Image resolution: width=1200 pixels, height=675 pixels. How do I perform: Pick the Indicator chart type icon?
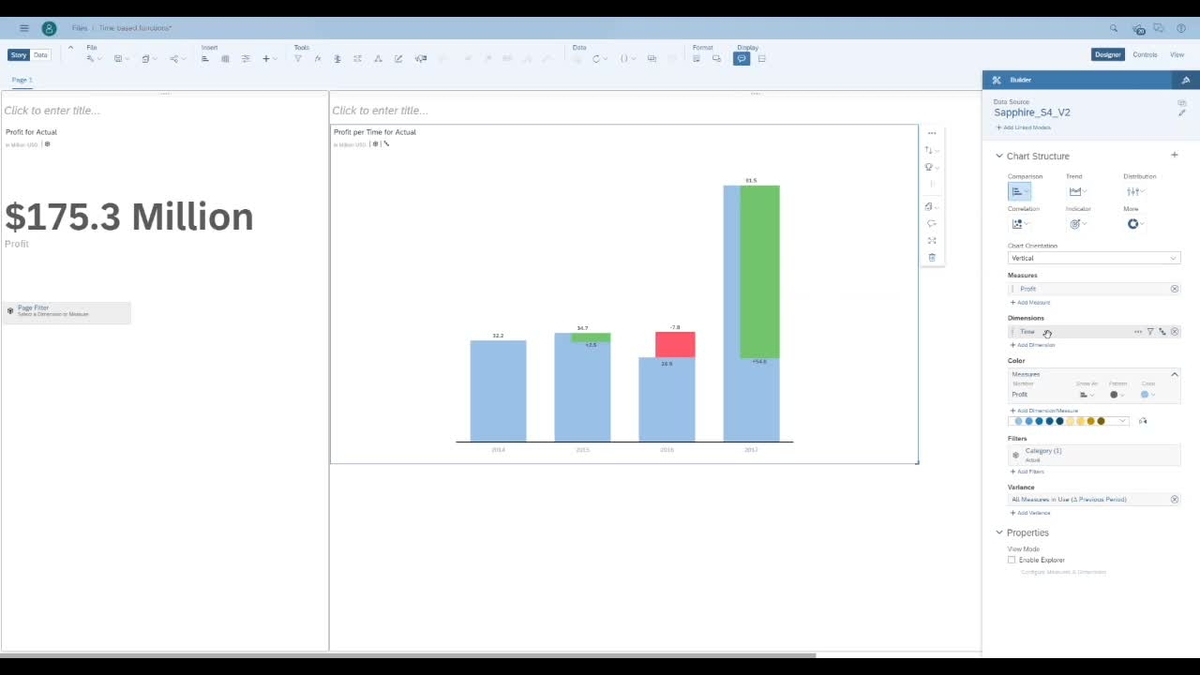click(1077, 224)
